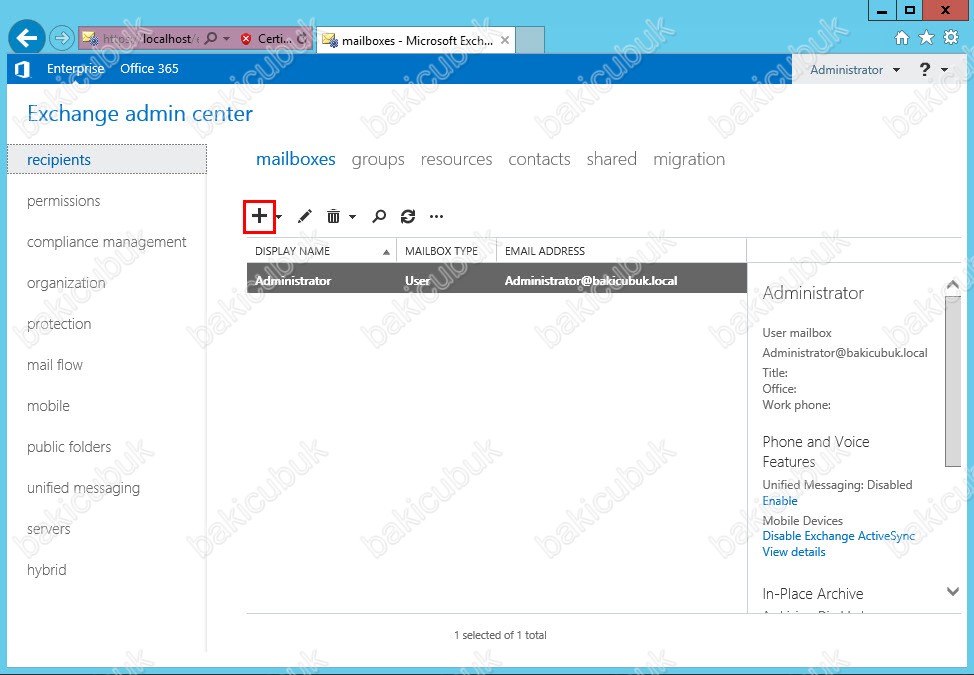Open compliance management in the left navigation
This screenshot has height=675, width=974.
pos(106,242)
